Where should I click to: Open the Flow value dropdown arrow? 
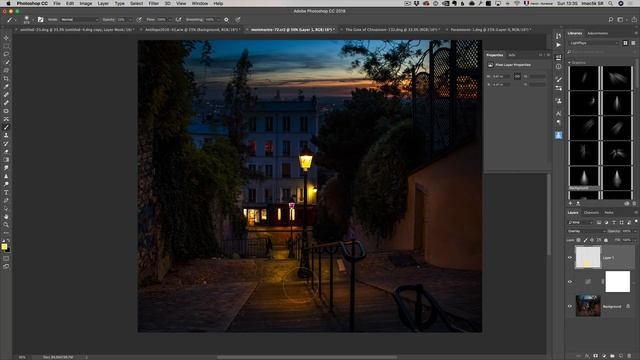click(170, 20)
